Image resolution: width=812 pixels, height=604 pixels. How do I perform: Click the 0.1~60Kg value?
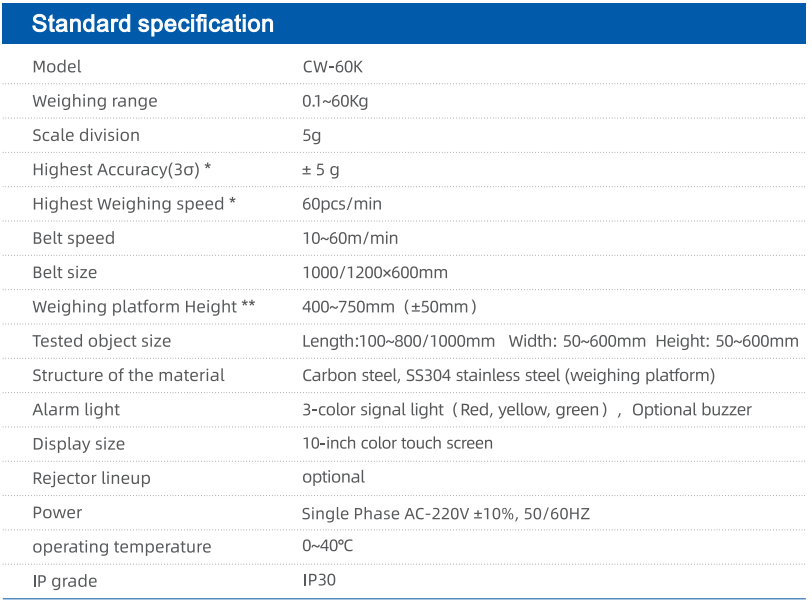coord(335,101)
